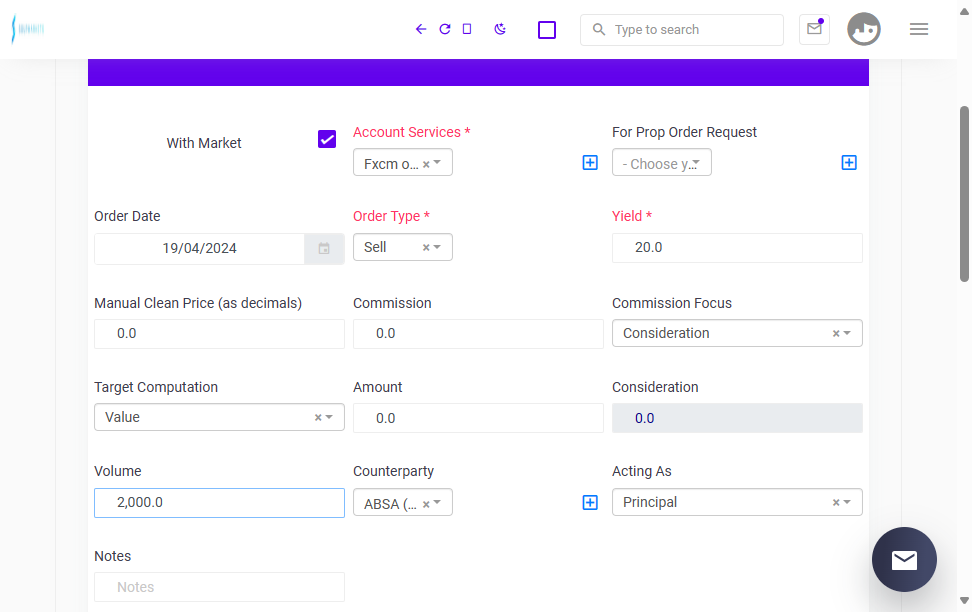Clear the Account Services selection

click(426, 164)
